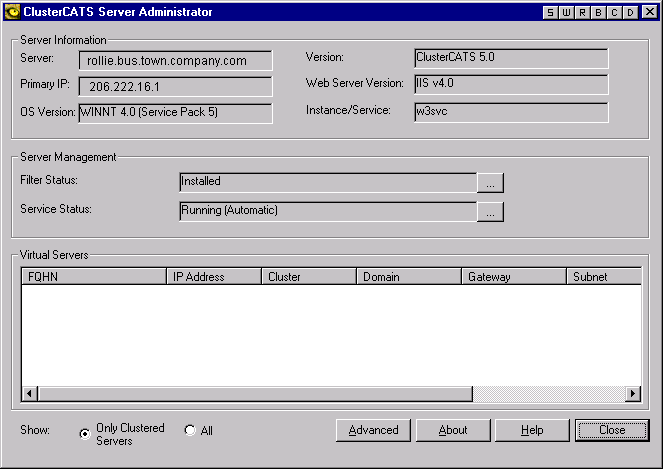Sort by Gateway column header
The height and width of the screenshot is (469, 663).
point(514,277)
